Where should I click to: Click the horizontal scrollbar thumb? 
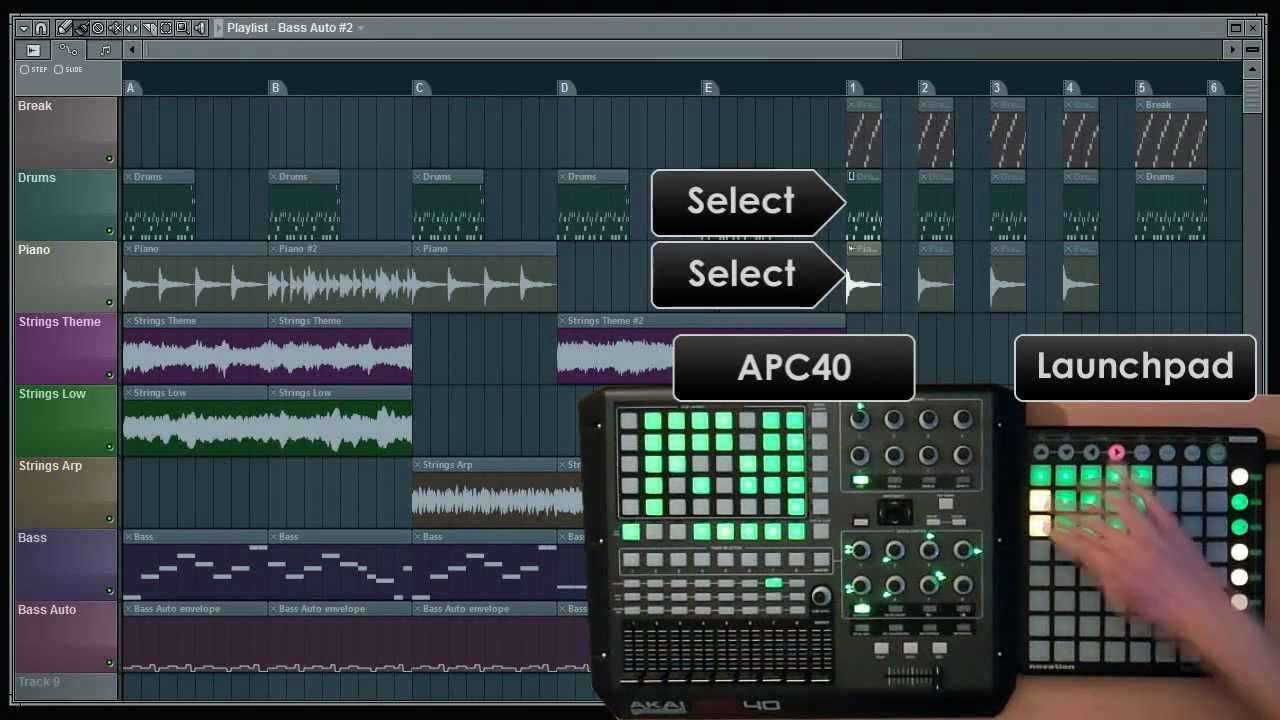coord(522,50)
